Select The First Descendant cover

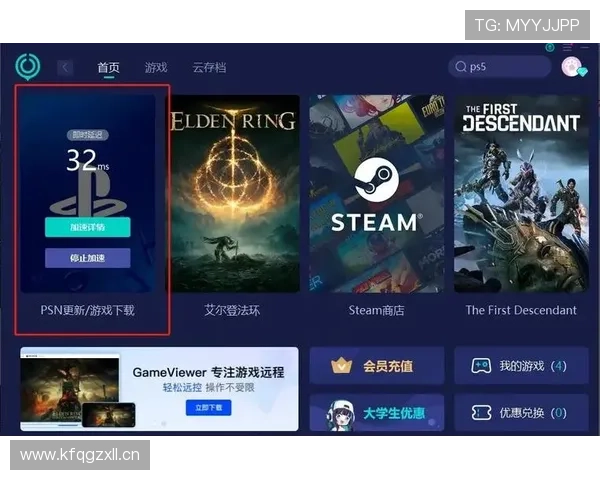click(521, 194)
